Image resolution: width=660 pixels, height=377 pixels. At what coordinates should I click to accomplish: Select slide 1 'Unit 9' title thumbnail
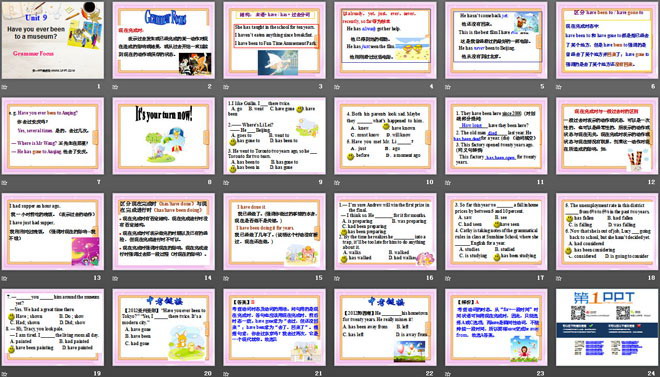click(x=53, y=40)
